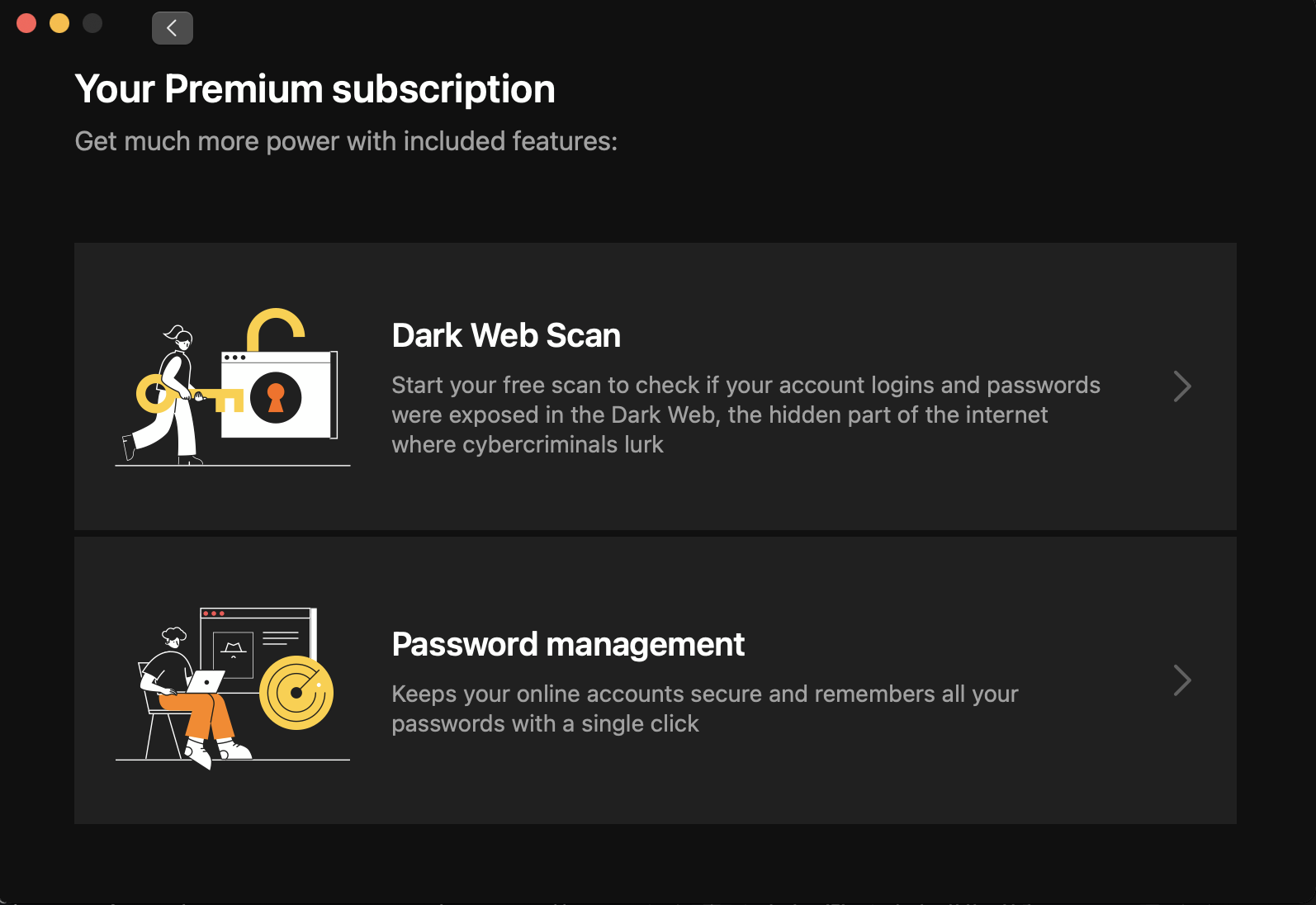
Task: Expand Password management using its right chevron
Action: tap(1182, 680)
